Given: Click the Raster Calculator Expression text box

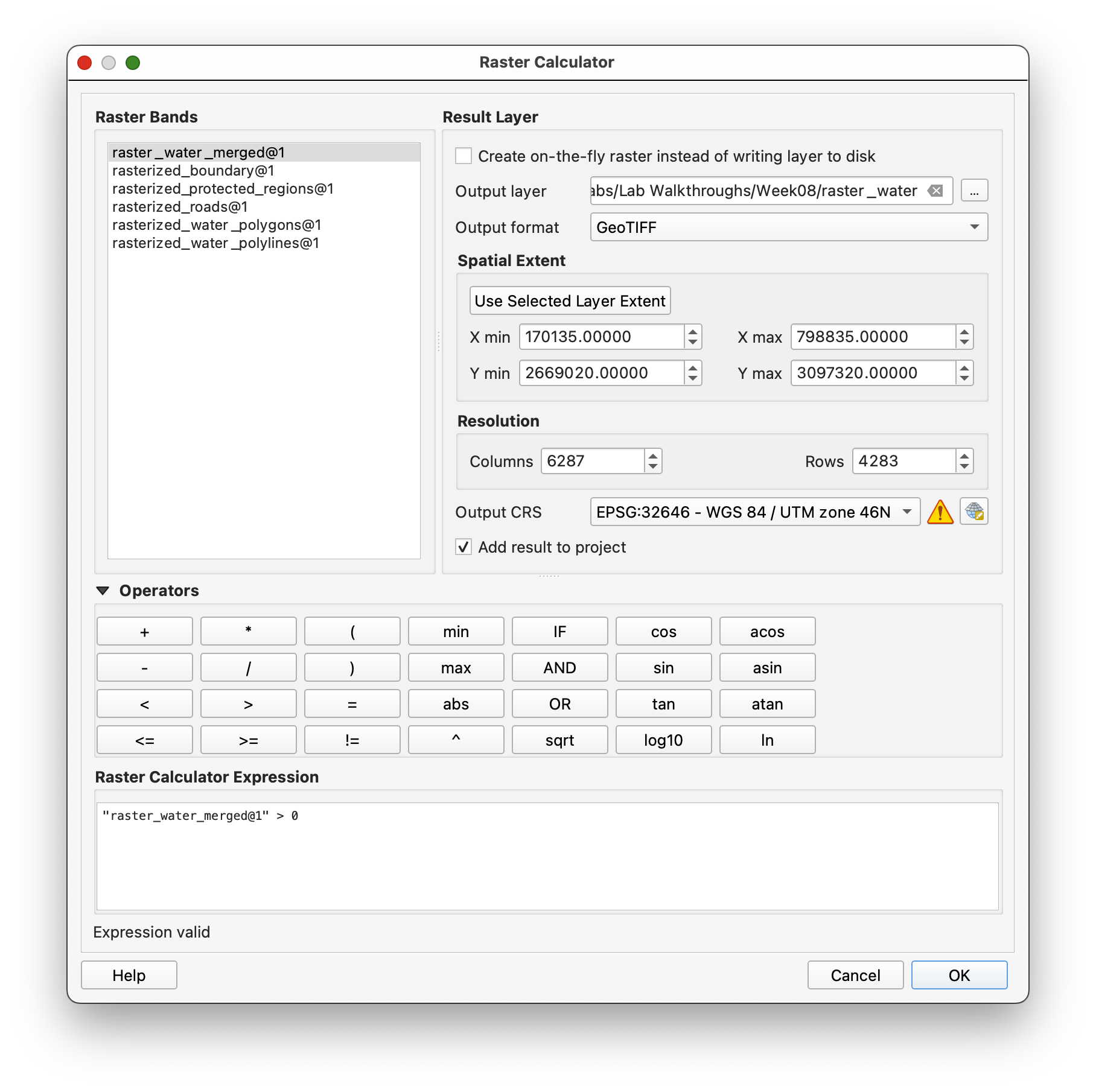Looking at the screenshot, I should (547, 856).
